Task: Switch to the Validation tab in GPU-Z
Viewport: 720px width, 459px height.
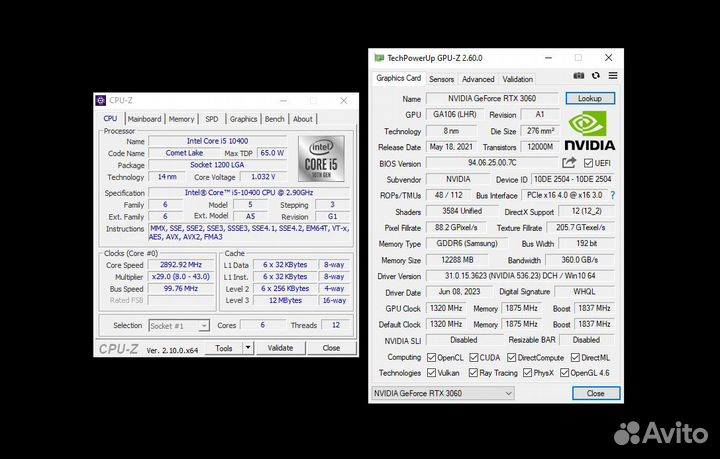Action: [x=518, y=79]
